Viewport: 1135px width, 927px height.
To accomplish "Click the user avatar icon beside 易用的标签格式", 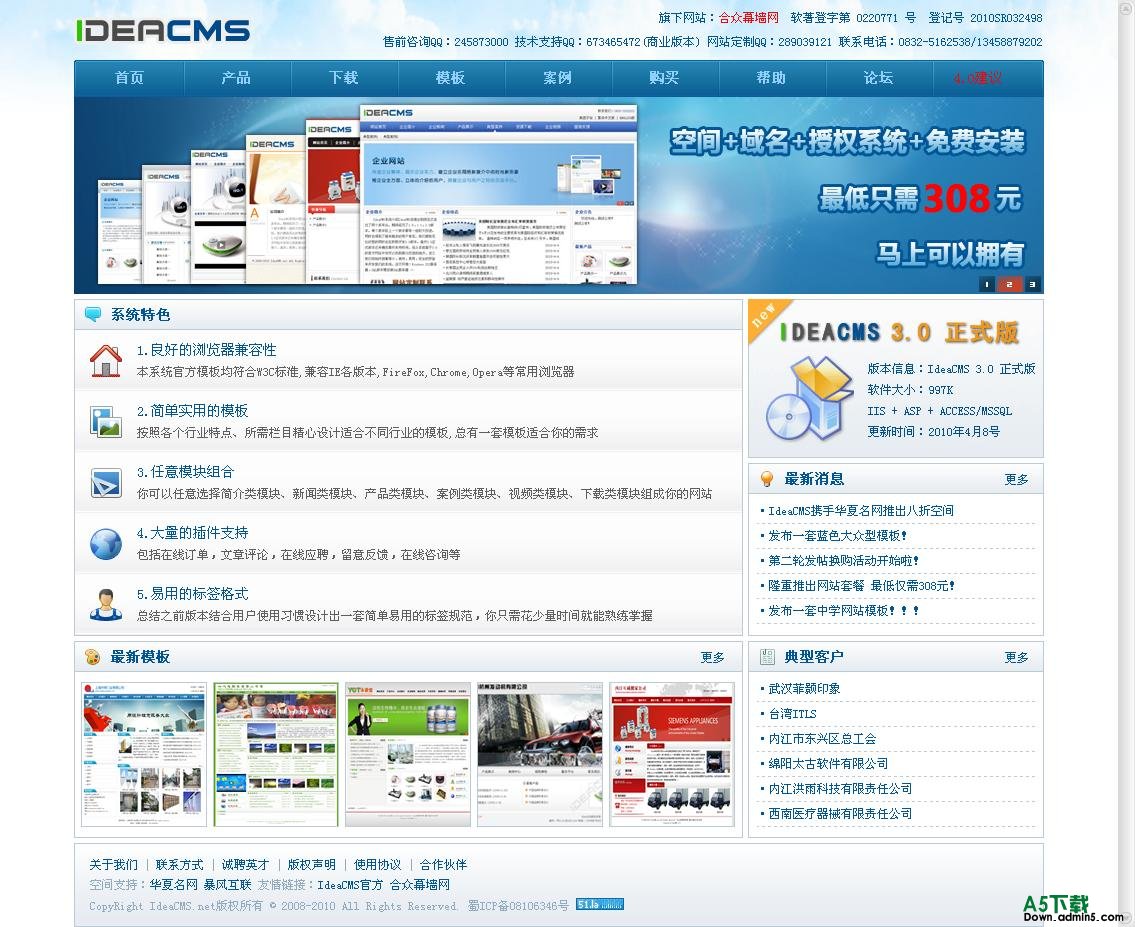I will pos(106,605).
